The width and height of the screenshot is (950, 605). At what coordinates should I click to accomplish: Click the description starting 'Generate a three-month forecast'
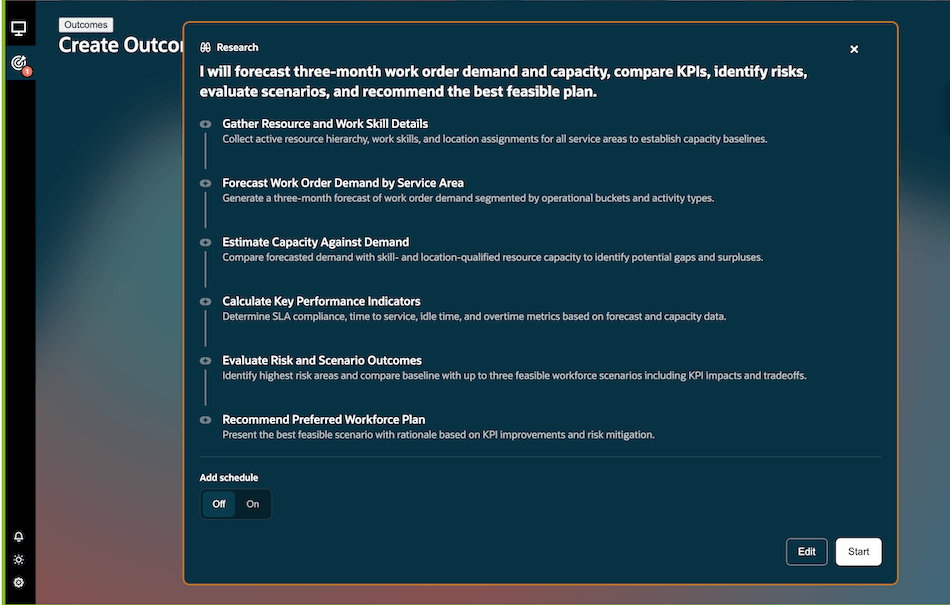click(468, 198)
